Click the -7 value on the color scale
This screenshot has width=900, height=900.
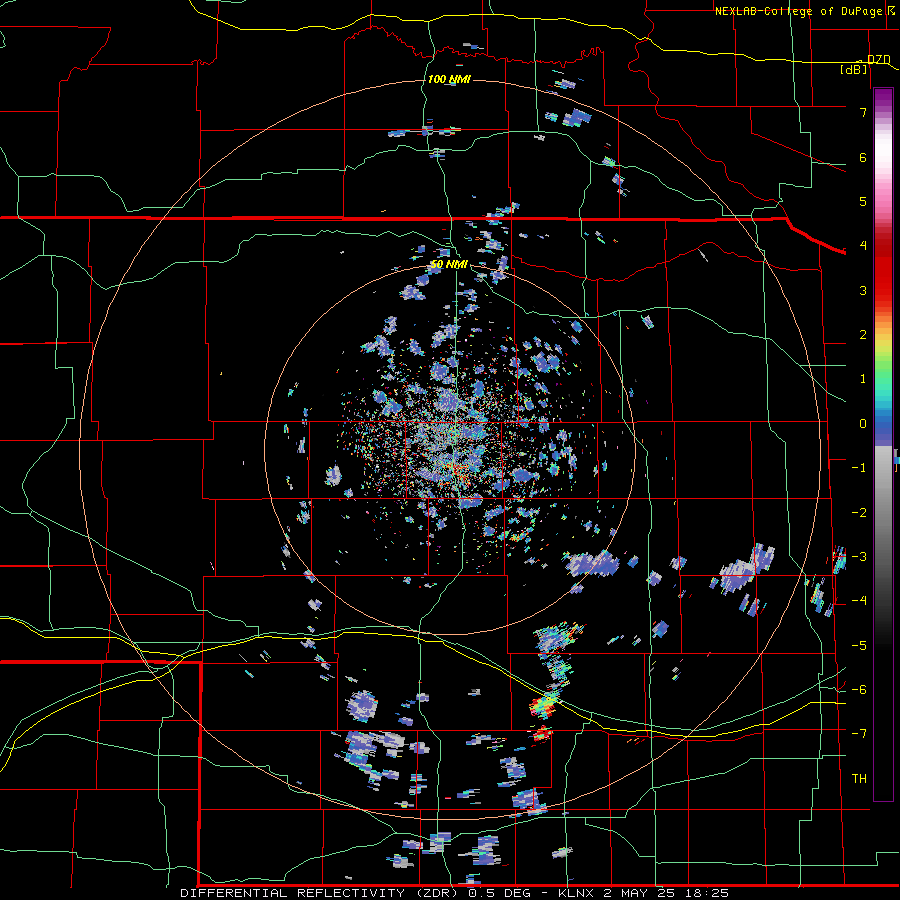coord(859,734)
